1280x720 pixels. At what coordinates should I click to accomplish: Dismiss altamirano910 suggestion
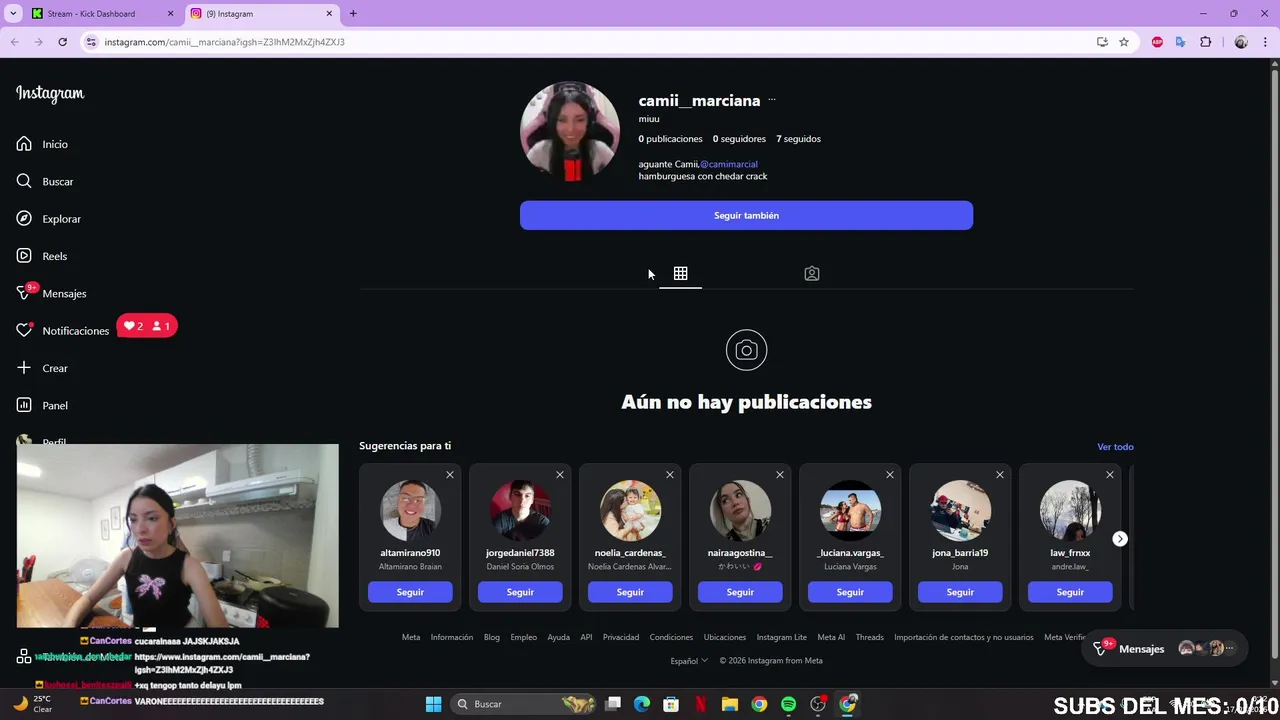450,475
